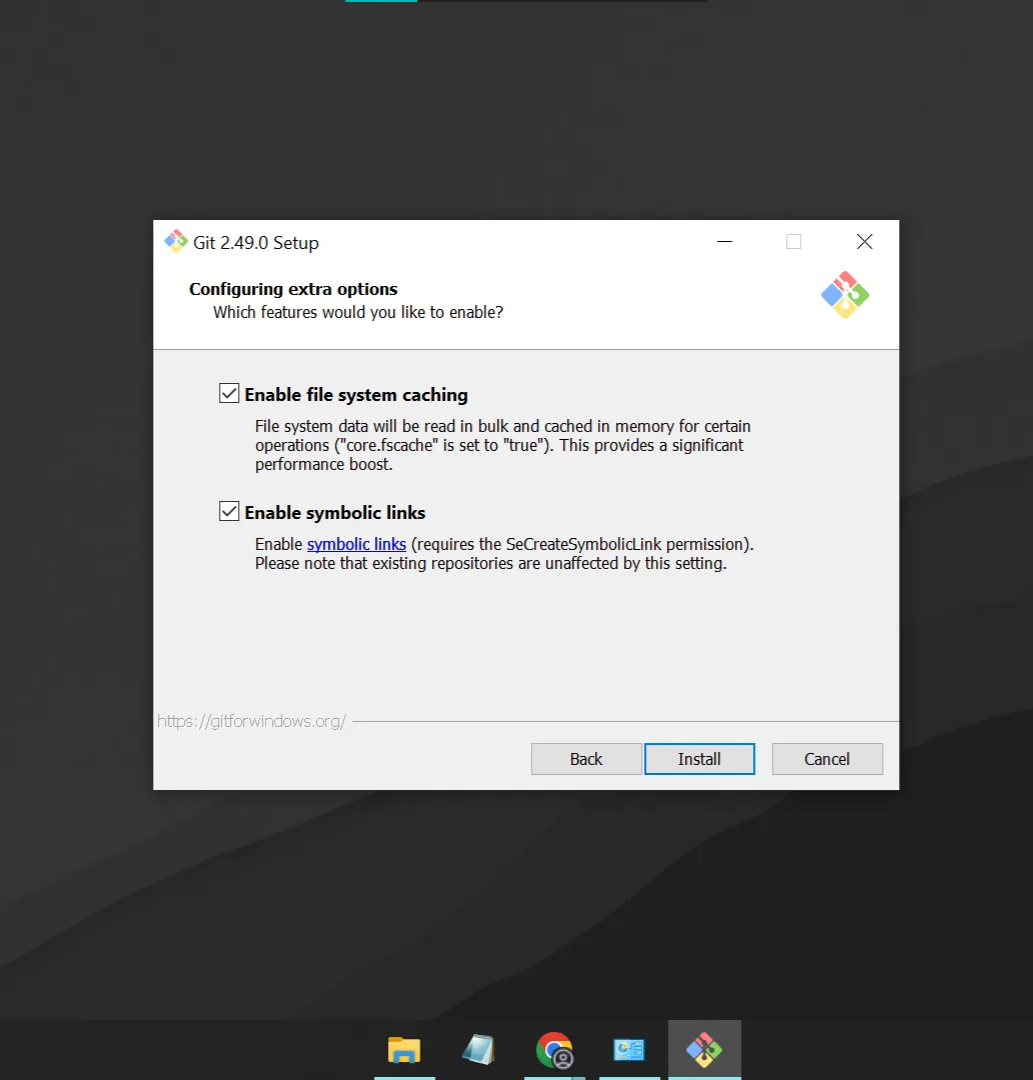The width and height of the screenshot is (1033, 1080).
Task: Click the "Enable symbolic links" bold label
Action: (x=335, y=512)
